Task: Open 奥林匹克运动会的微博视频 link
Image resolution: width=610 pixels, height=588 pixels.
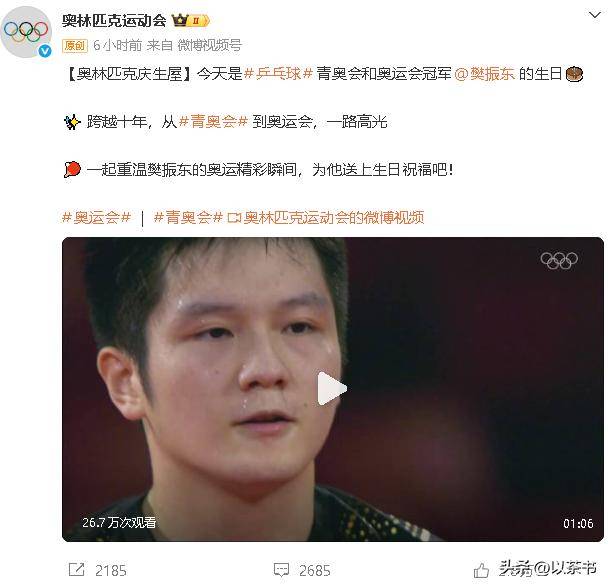Action: [326, 218]
